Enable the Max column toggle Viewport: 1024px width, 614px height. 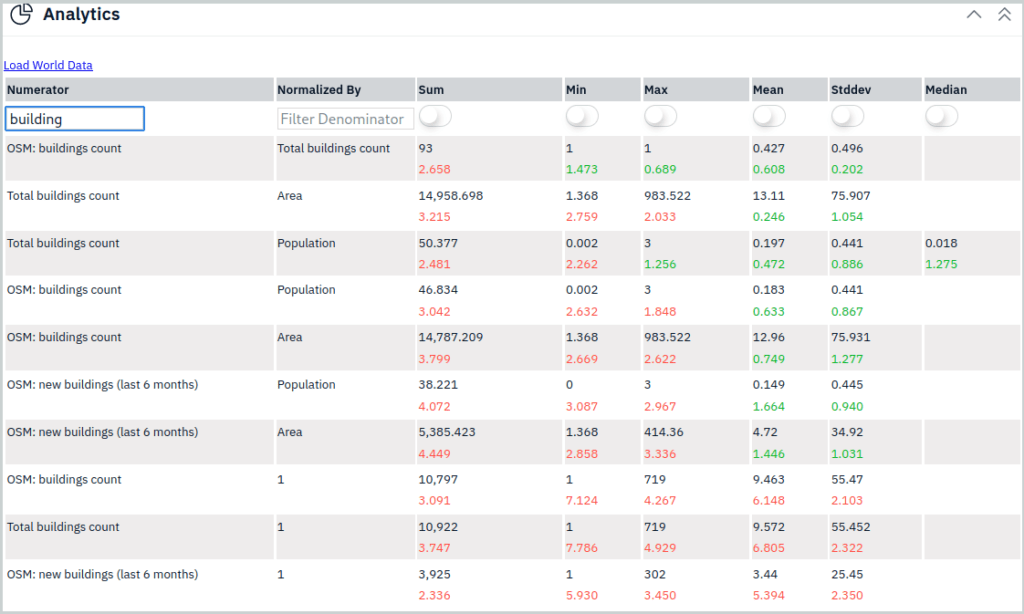click(x=660, y=117)
